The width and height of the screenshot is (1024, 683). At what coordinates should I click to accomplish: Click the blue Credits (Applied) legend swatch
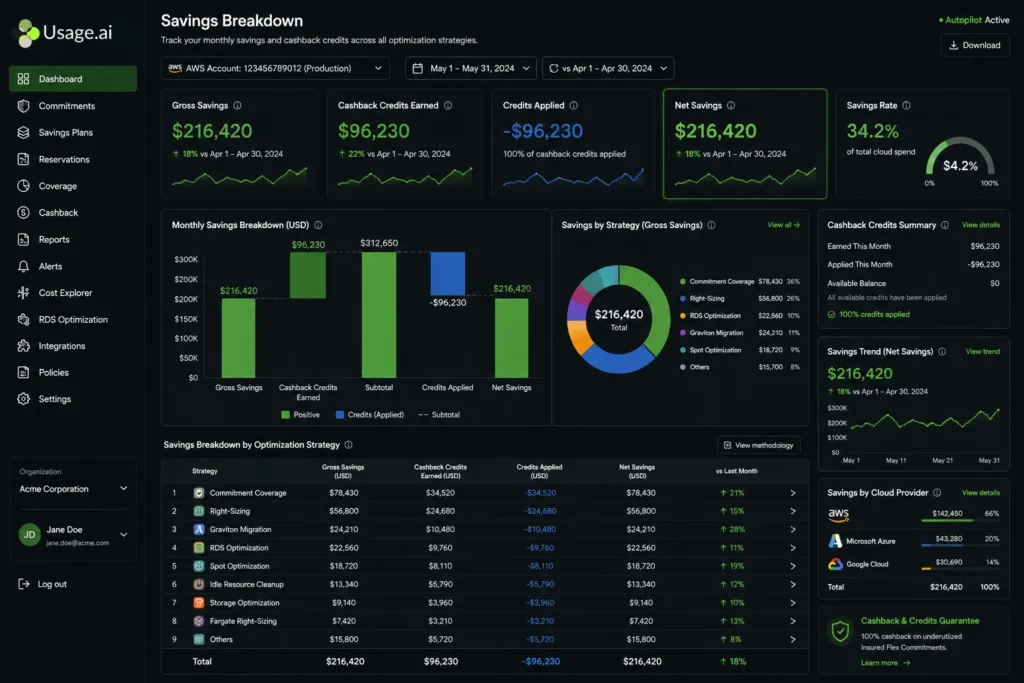tap(340, 415)
